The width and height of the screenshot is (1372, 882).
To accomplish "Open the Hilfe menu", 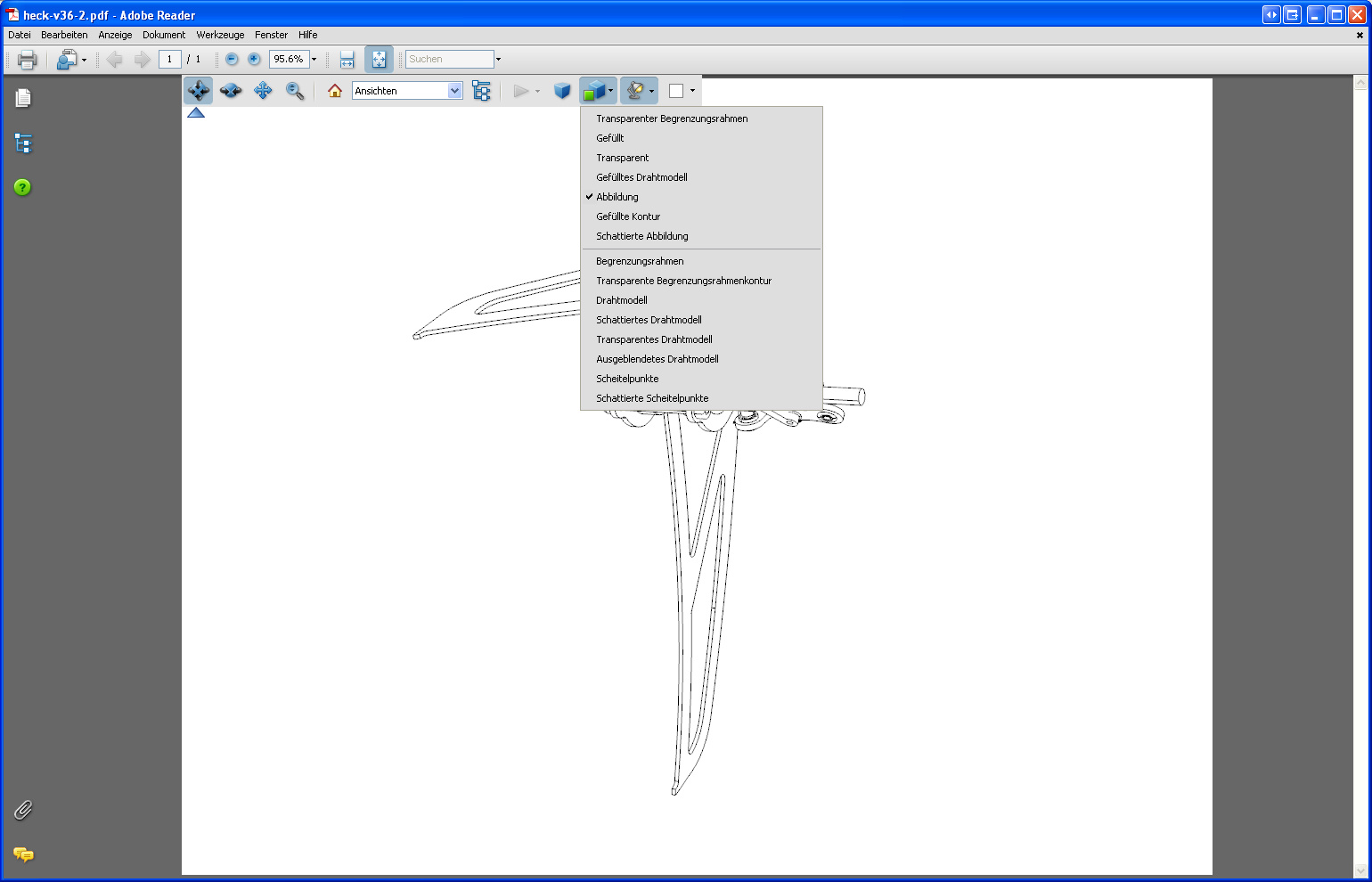I will [x=308, y=35].
